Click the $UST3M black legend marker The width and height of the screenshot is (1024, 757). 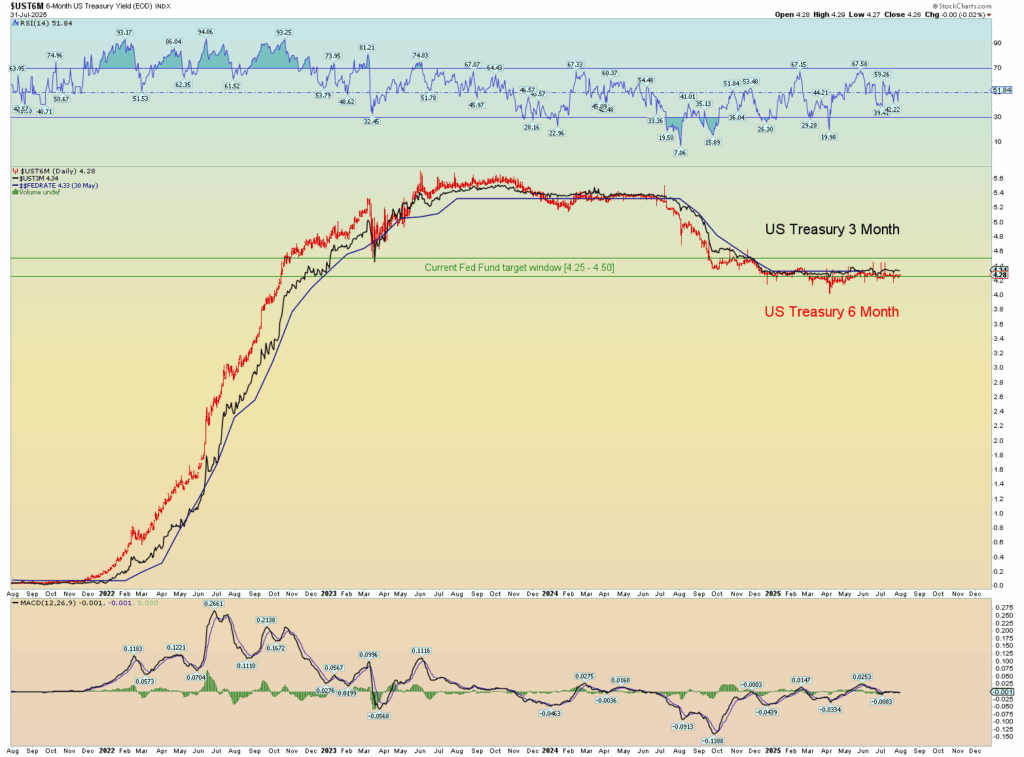pos(14,180)
